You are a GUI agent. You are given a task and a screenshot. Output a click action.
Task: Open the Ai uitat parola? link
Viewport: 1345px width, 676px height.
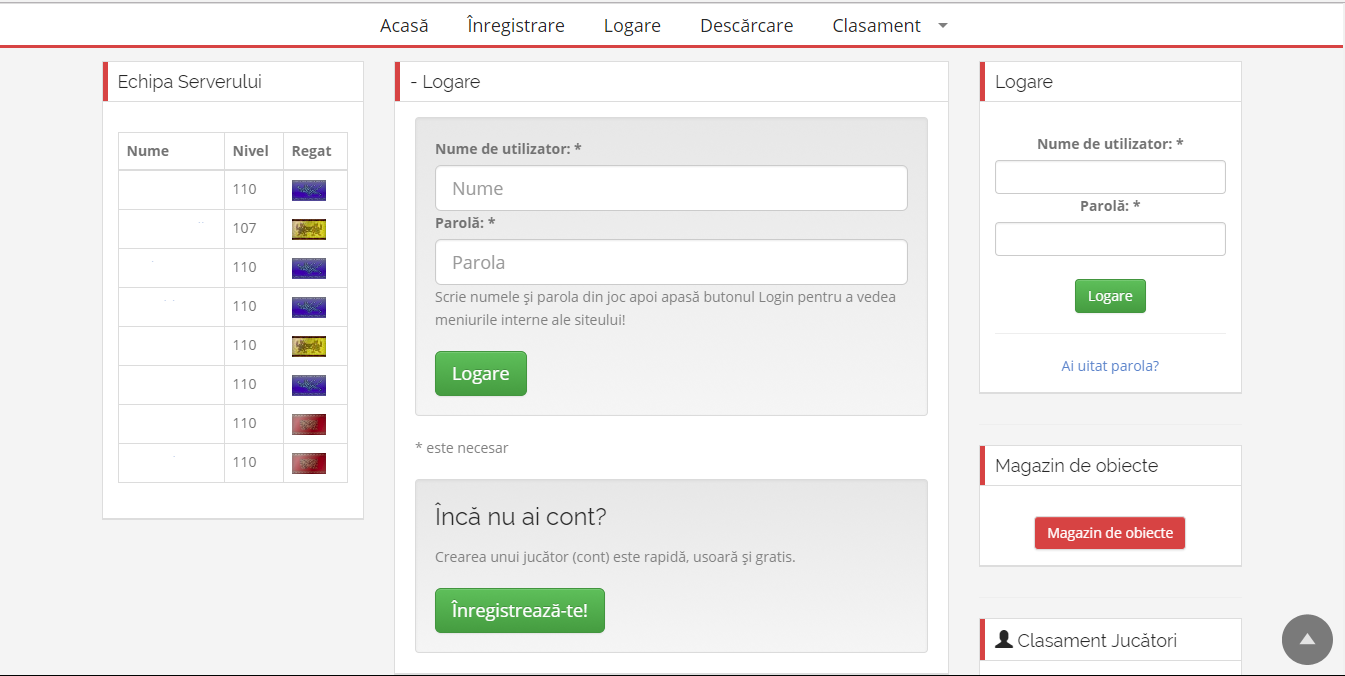(x=1110, y=366)
